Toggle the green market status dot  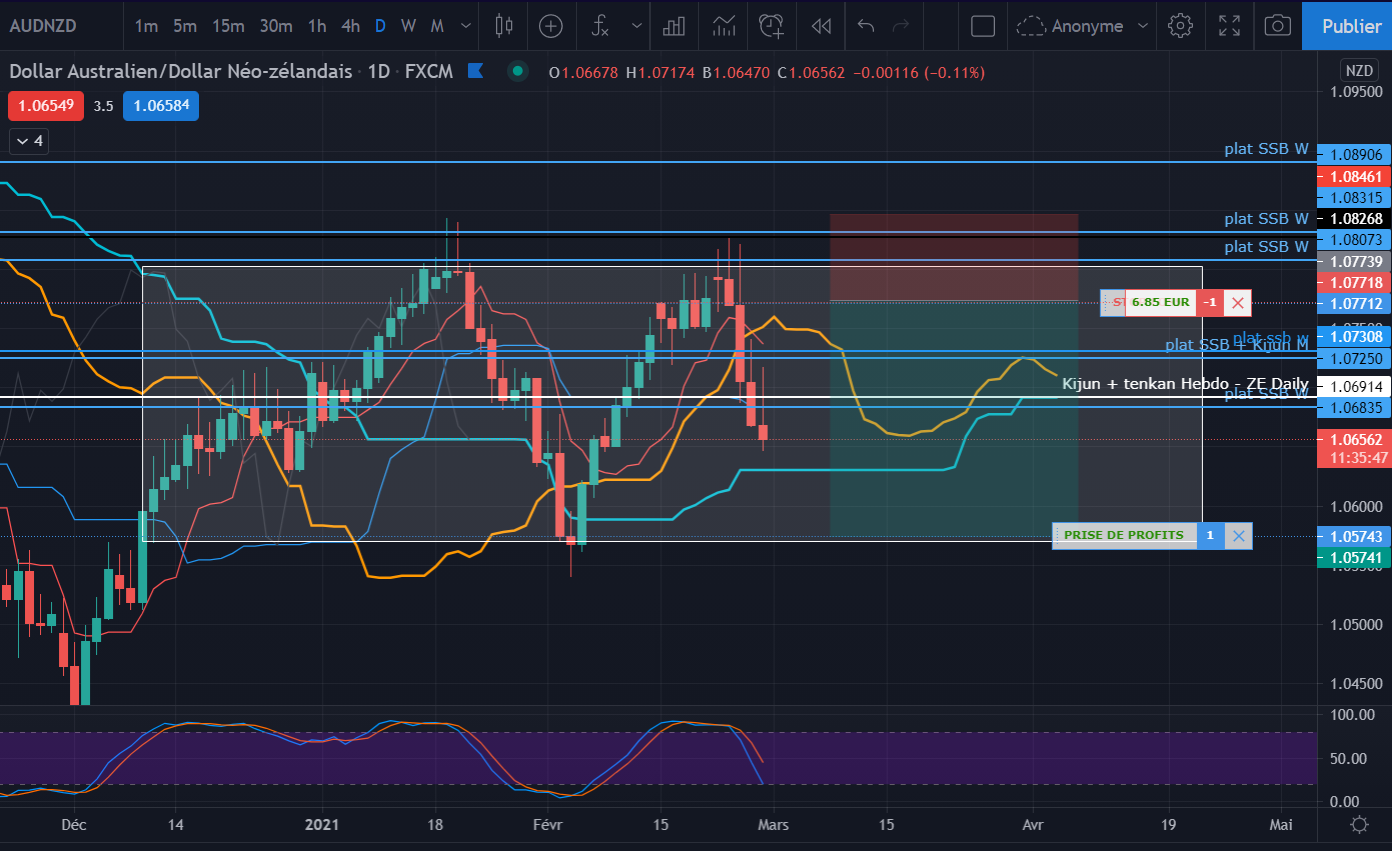coord(517,71)
